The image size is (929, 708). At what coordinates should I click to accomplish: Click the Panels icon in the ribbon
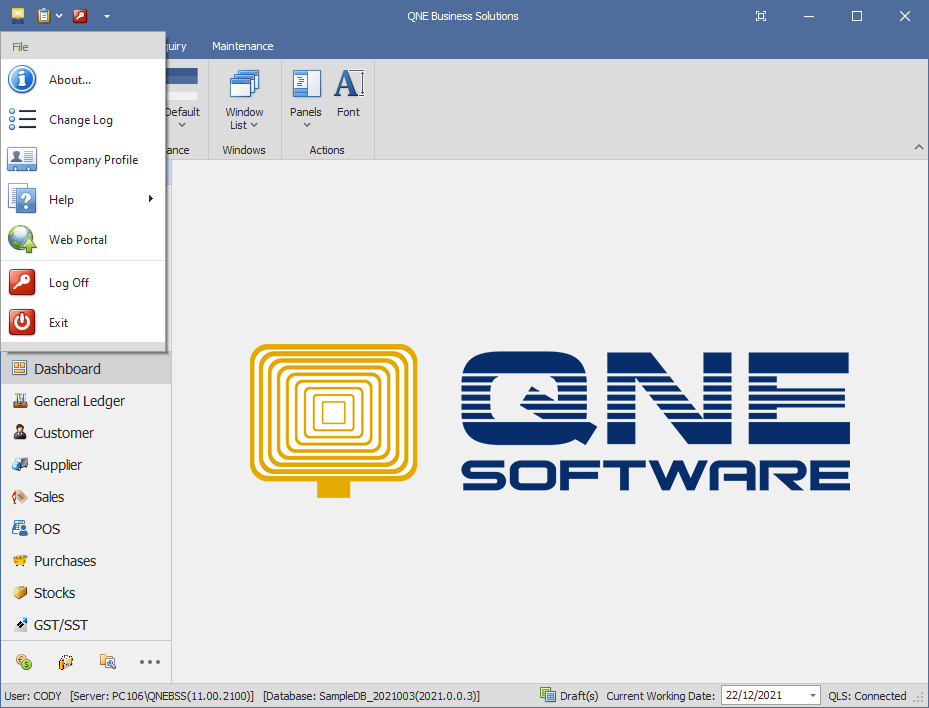306,84
